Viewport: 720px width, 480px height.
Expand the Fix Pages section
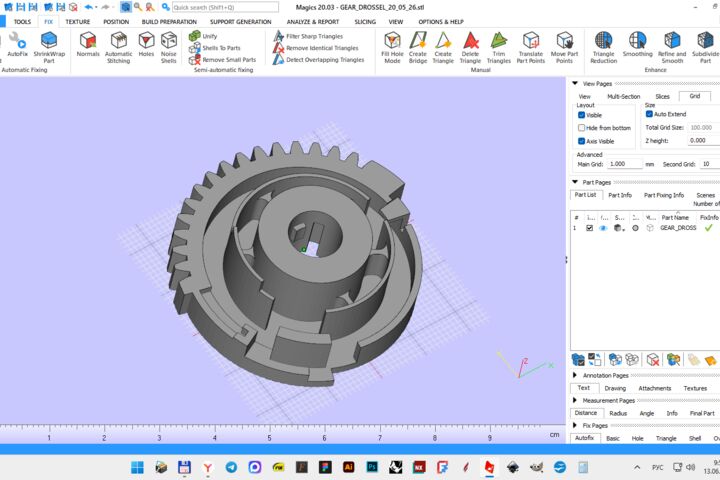point(574,425)
